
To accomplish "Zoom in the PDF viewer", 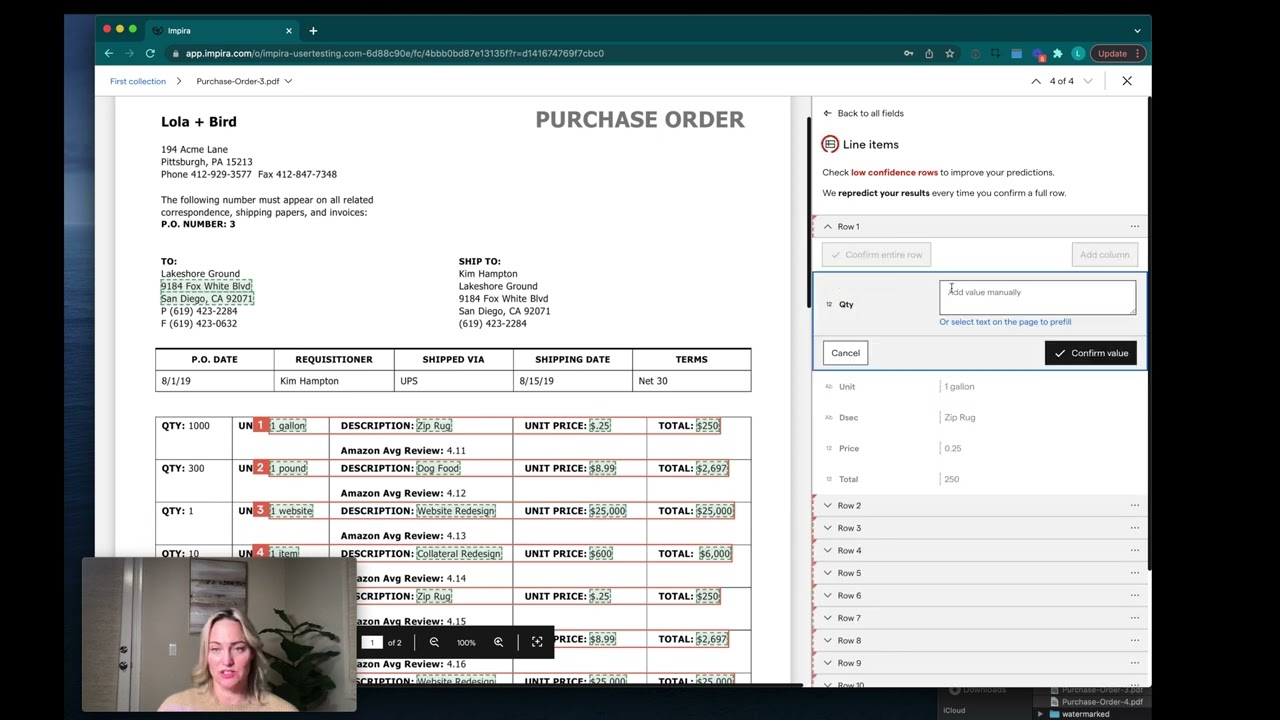I will click(x=498, y=642).
